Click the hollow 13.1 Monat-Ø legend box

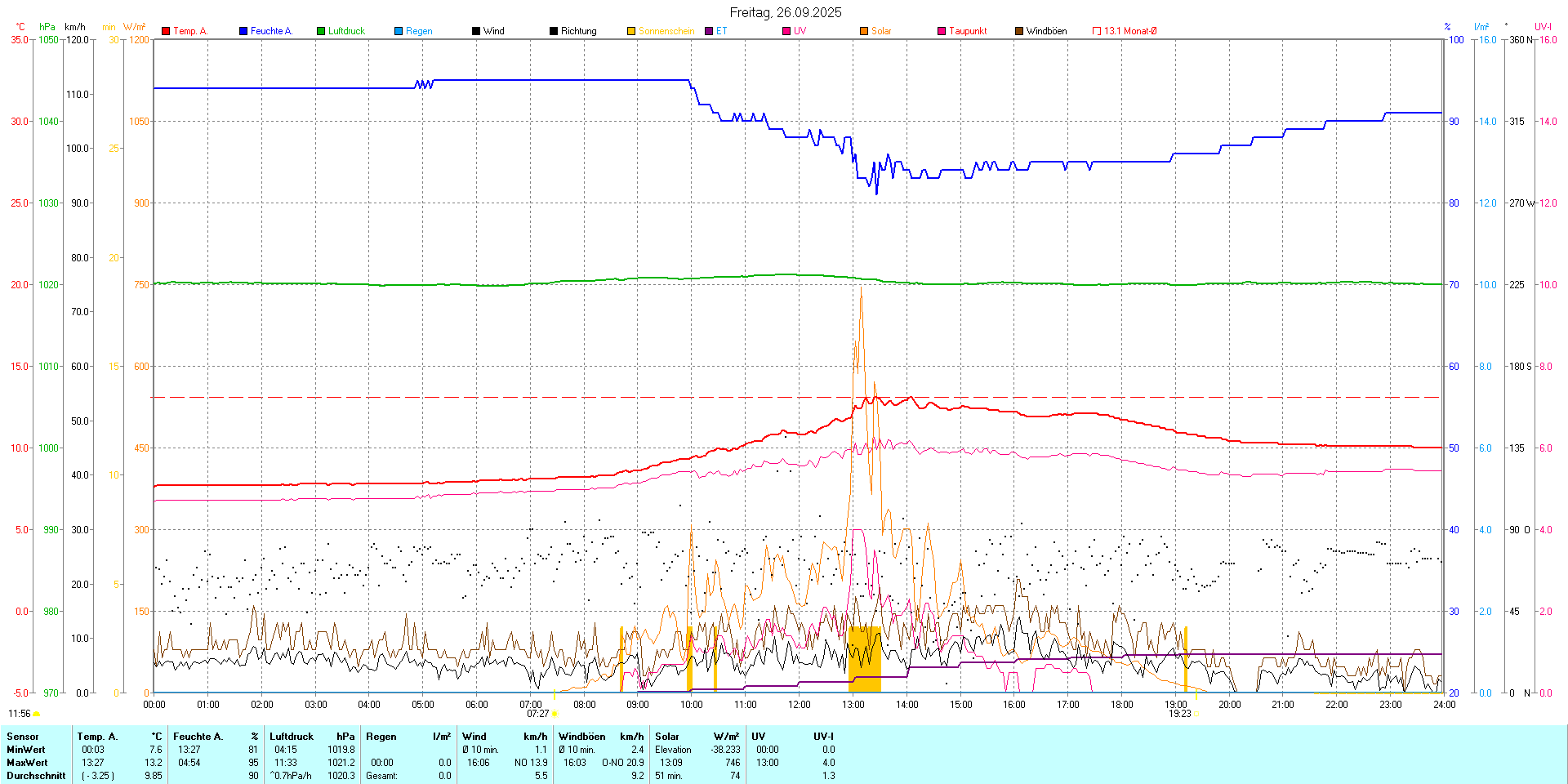pyautogui.click(x=1097, y=31)
